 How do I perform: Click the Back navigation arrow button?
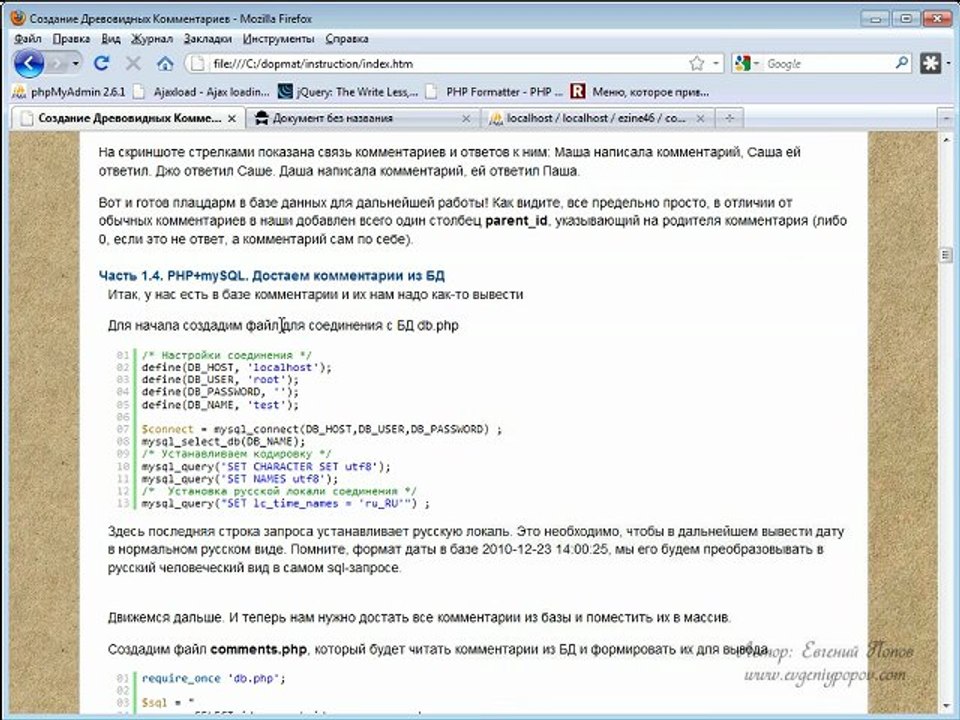click(x=28, y=63)
